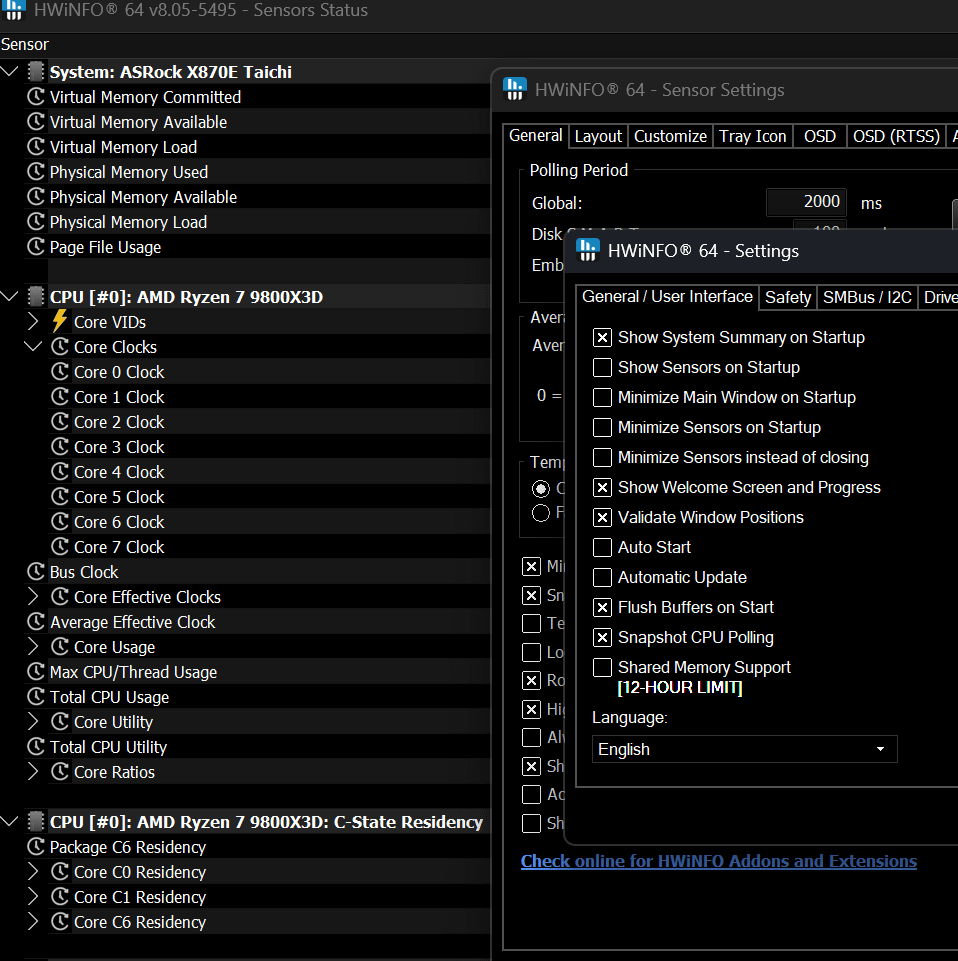Click the clock icon beside Virtual Memory Committed
Image resolution: width=958 pixels, height=961 pixels.
click(x=36, y=97)
